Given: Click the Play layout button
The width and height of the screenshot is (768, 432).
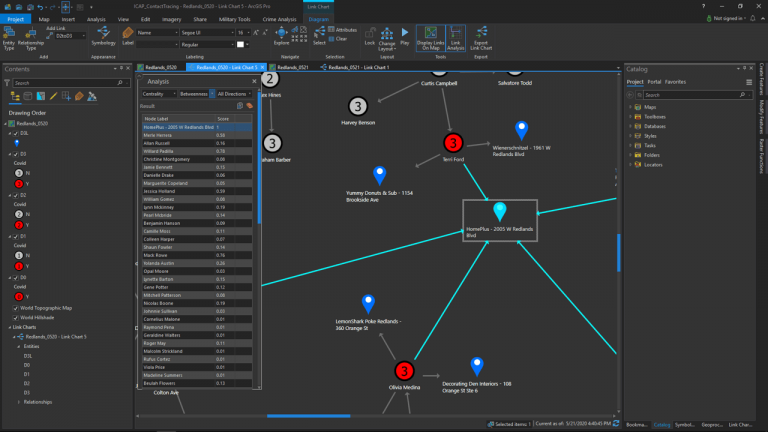Looking at the screenshot, I should [x=405, y=36].
